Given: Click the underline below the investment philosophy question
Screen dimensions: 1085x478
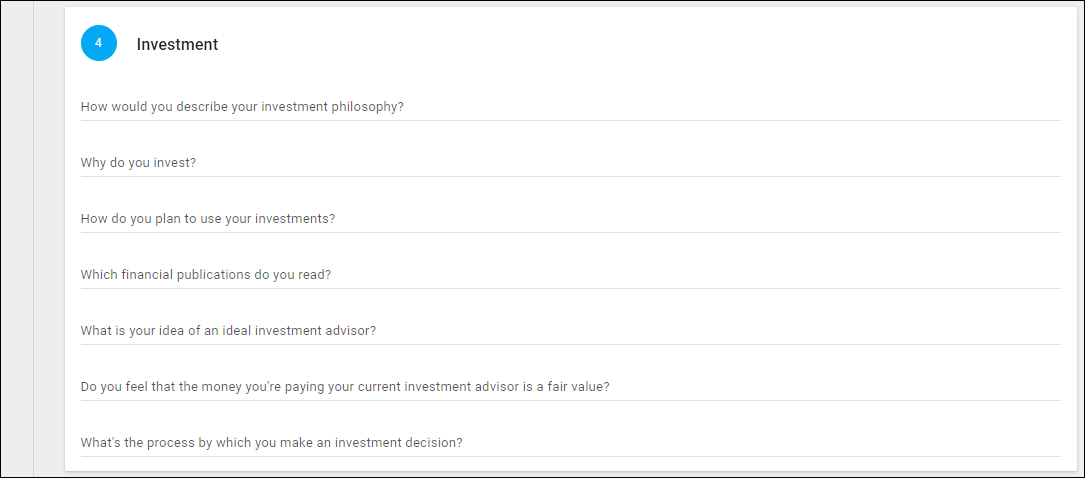Looking at the screenshot, I should (570, 121).
